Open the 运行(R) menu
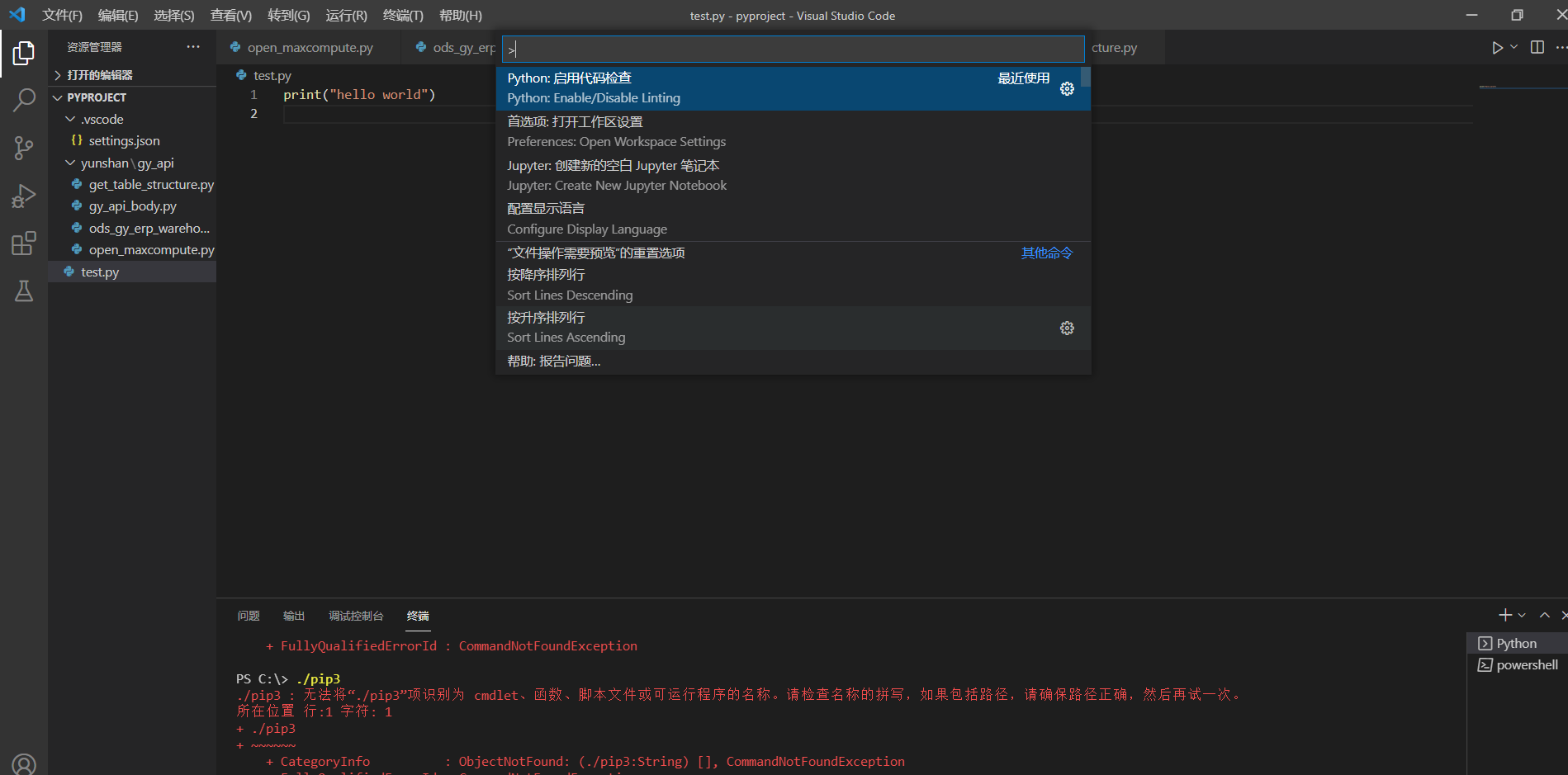This screenshot has width=1568, height=775. [347, 16]
